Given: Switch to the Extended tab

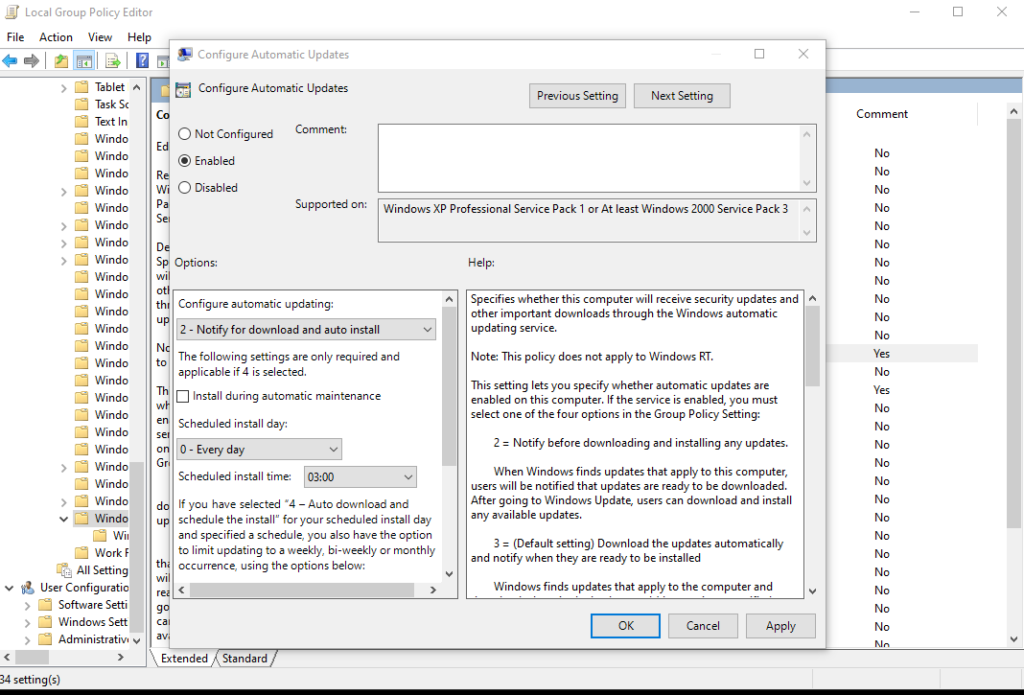Looking at the screenshot, I should point(184,658).
